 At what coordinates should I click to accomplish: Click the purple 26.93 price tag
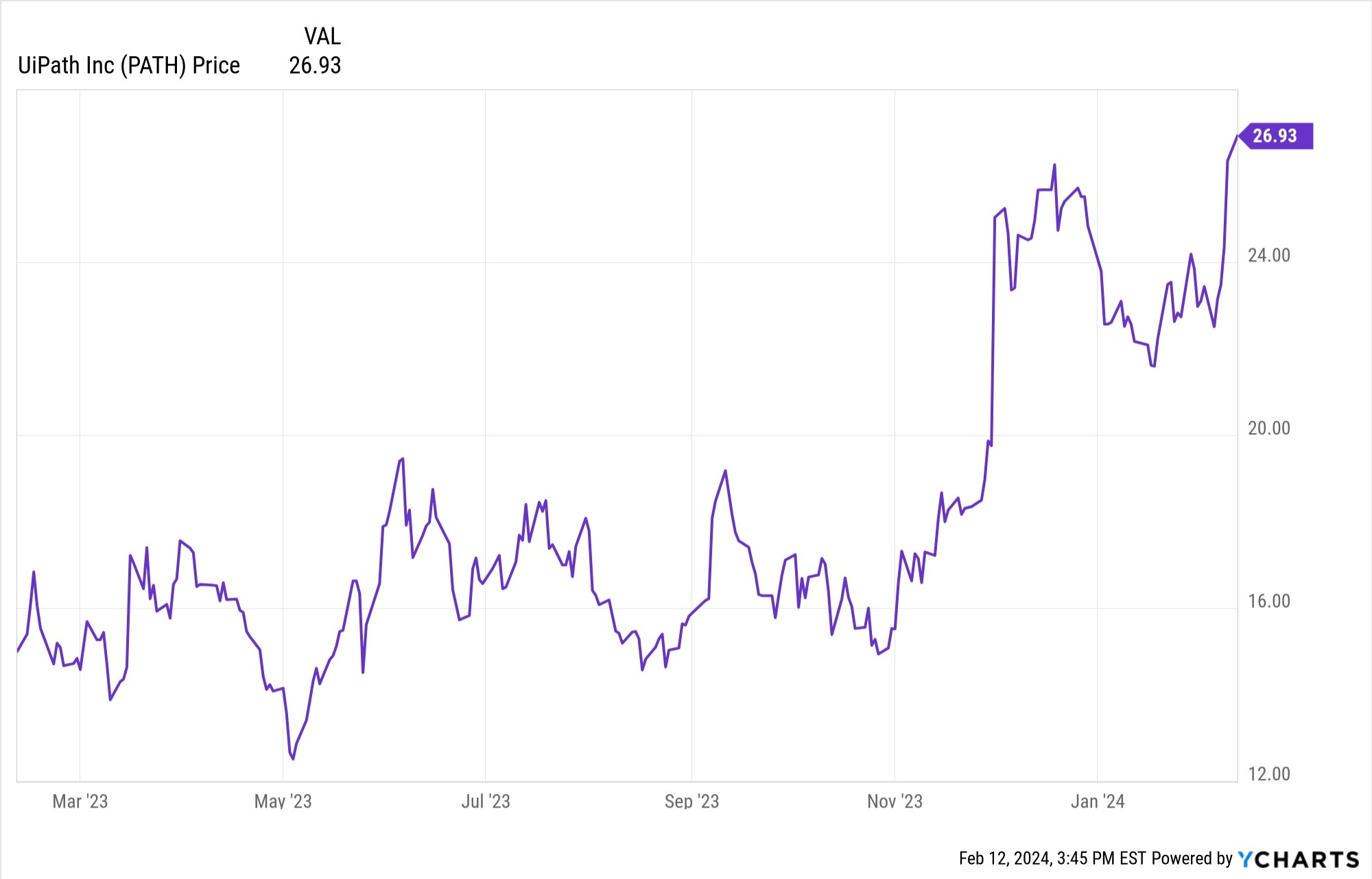pos(1275,136)
